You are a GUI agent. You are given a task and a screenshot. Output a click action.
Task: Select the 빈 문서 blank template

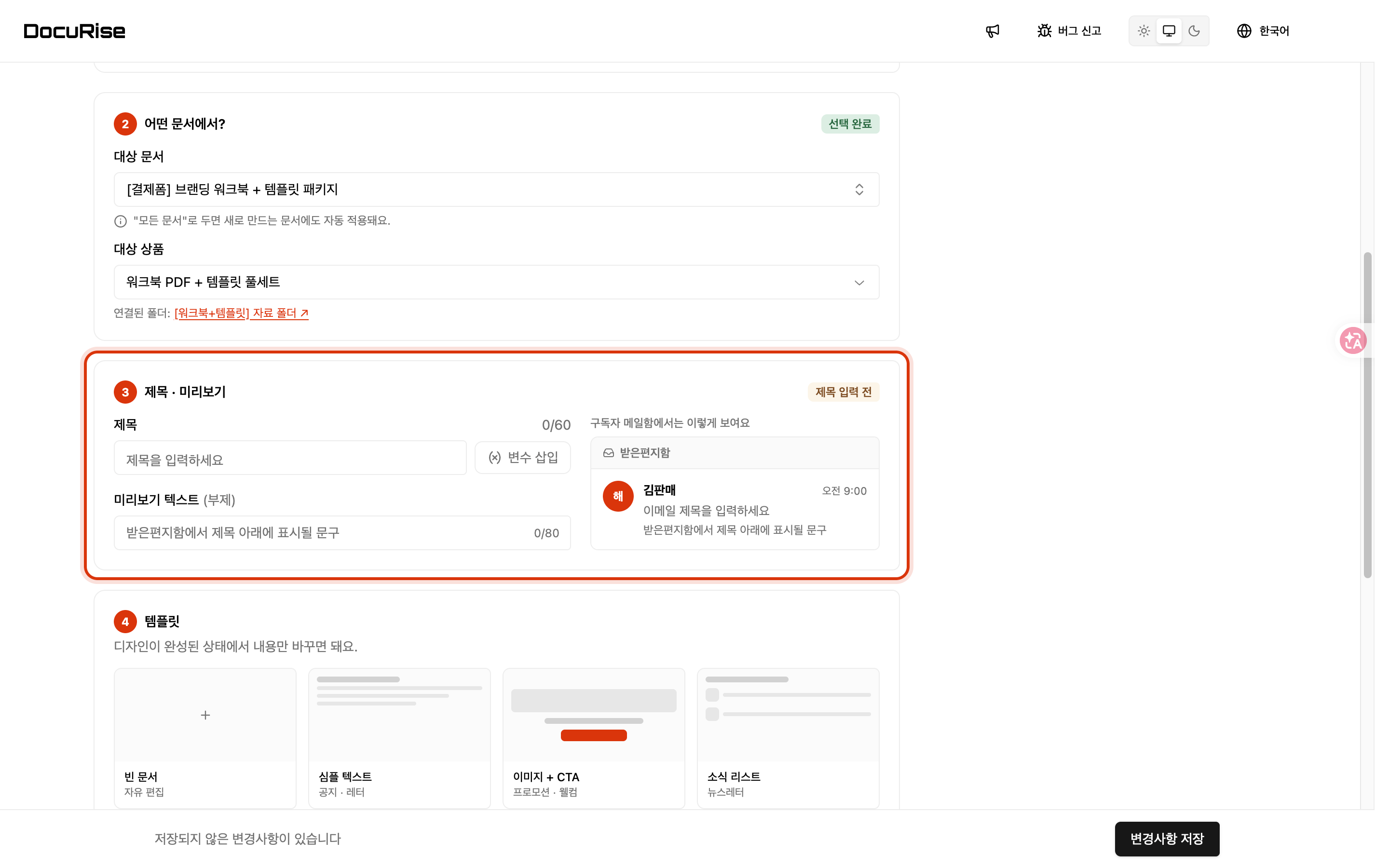pyautogui.click(x=205, y=738)
